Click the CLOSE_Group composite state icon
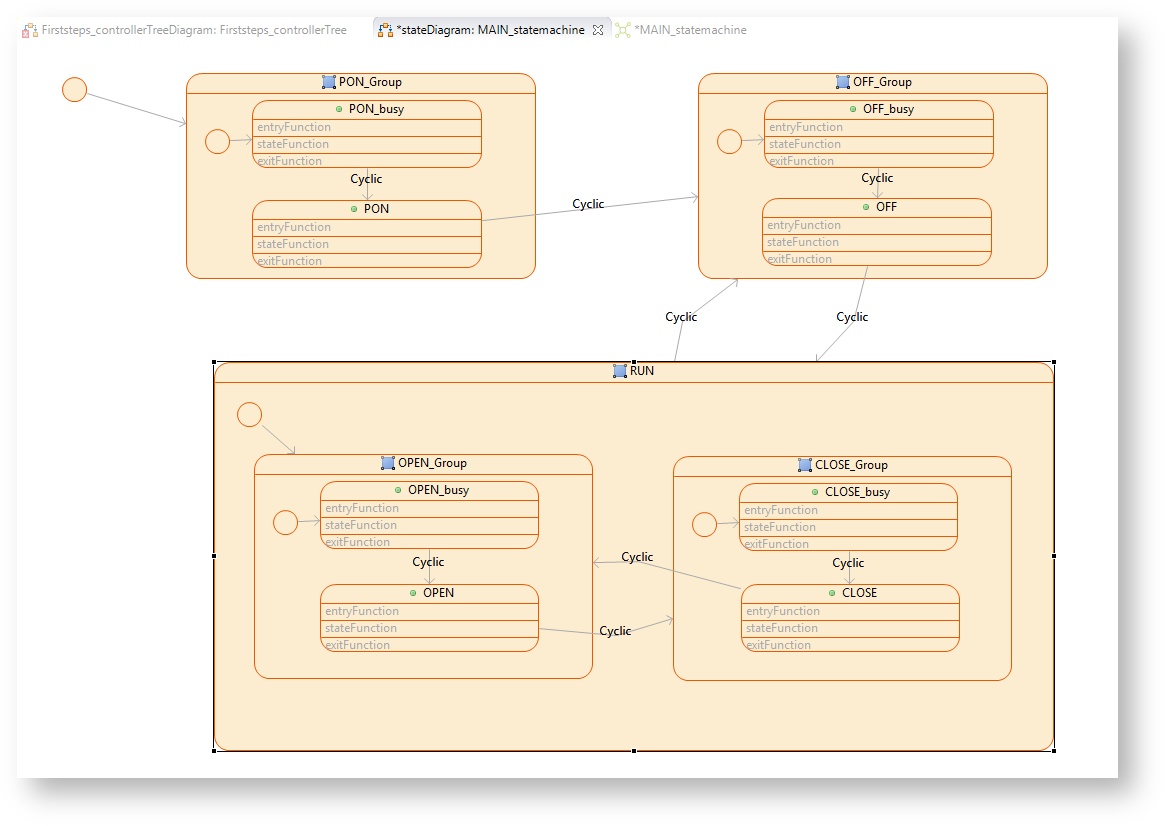This screenshot has width=1166, height=826. (805, 465)
